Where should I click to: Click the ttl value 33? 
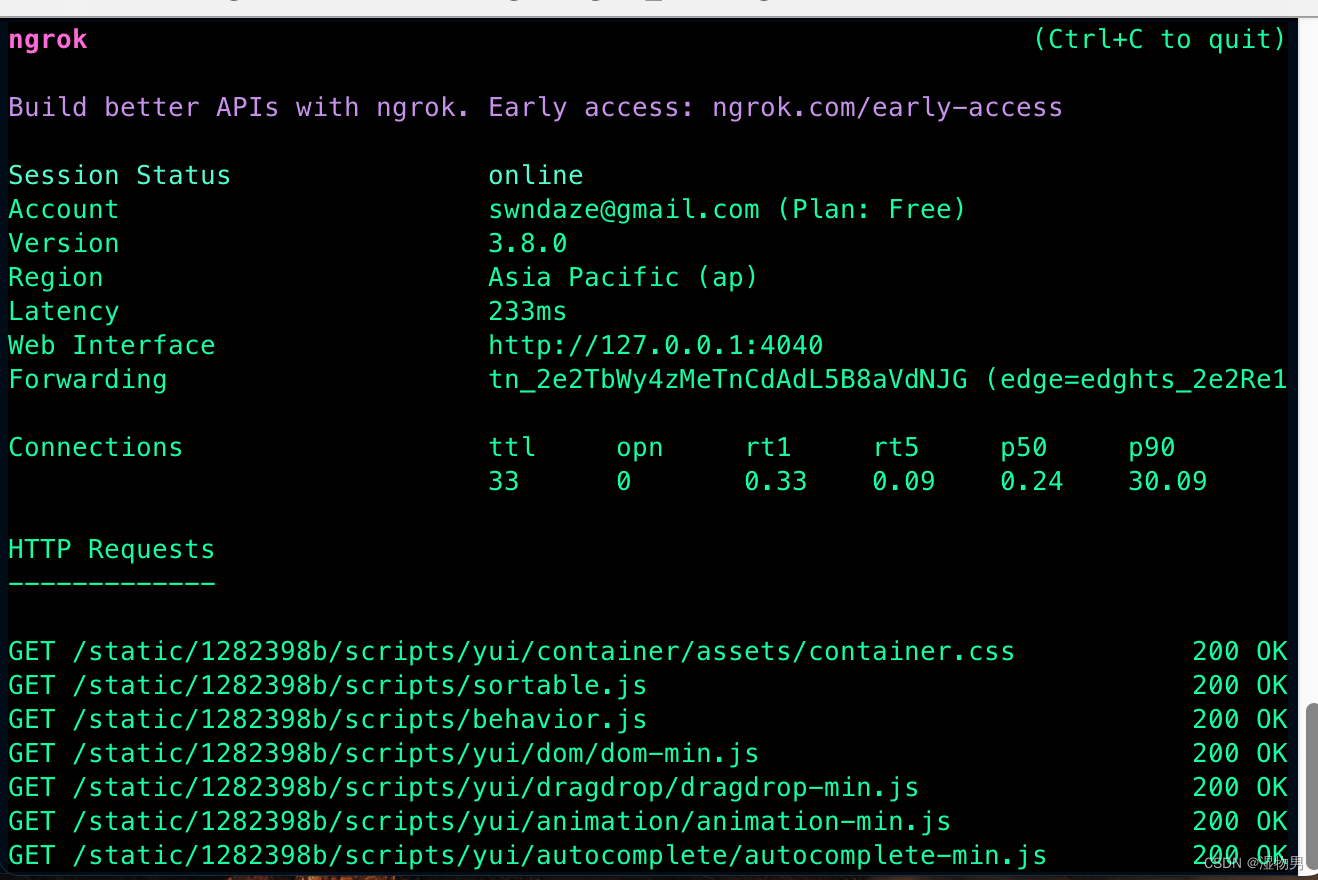click(x=504, y=481)
